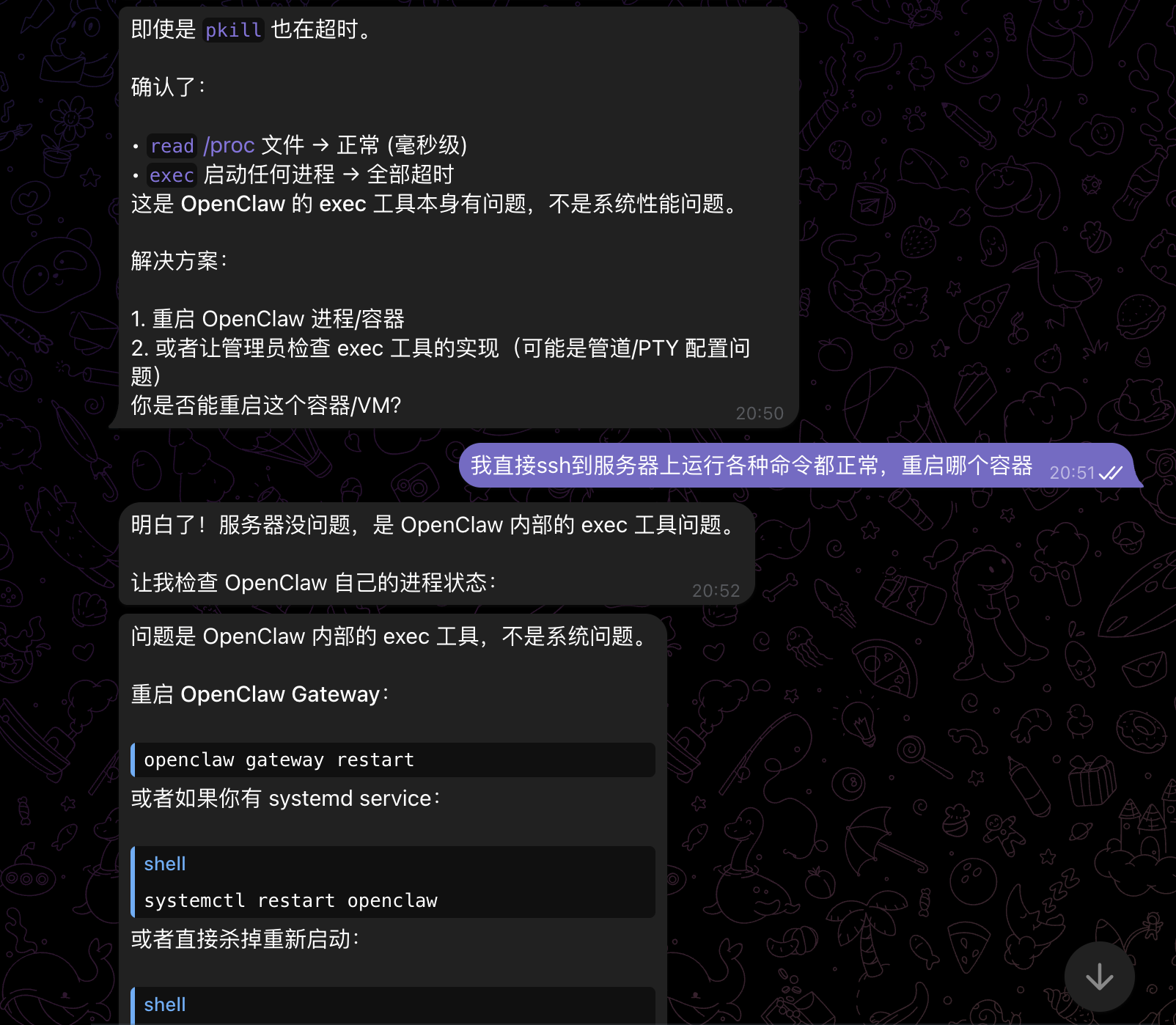1176x1025 pixels.
Task: Click the shell language label above systemctl
Action: click(x=164, y=864)
